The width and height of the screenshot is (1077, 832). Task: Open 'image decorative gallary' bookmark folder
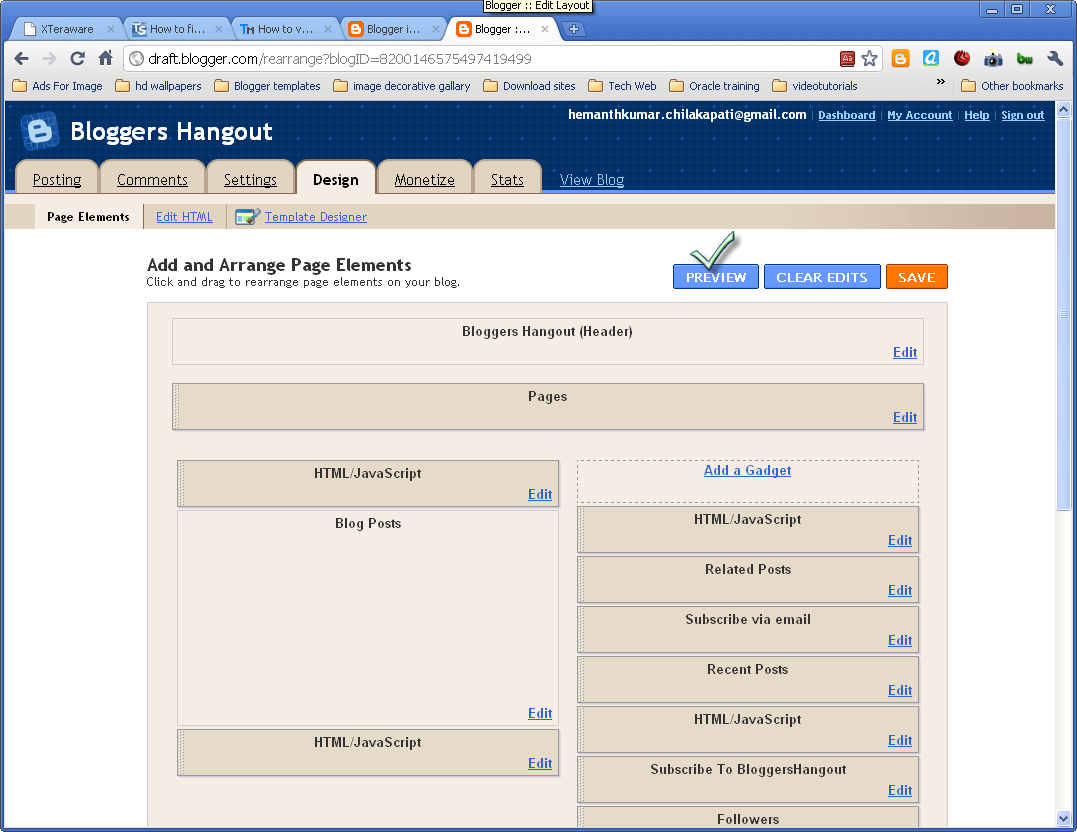pos(402,86)
